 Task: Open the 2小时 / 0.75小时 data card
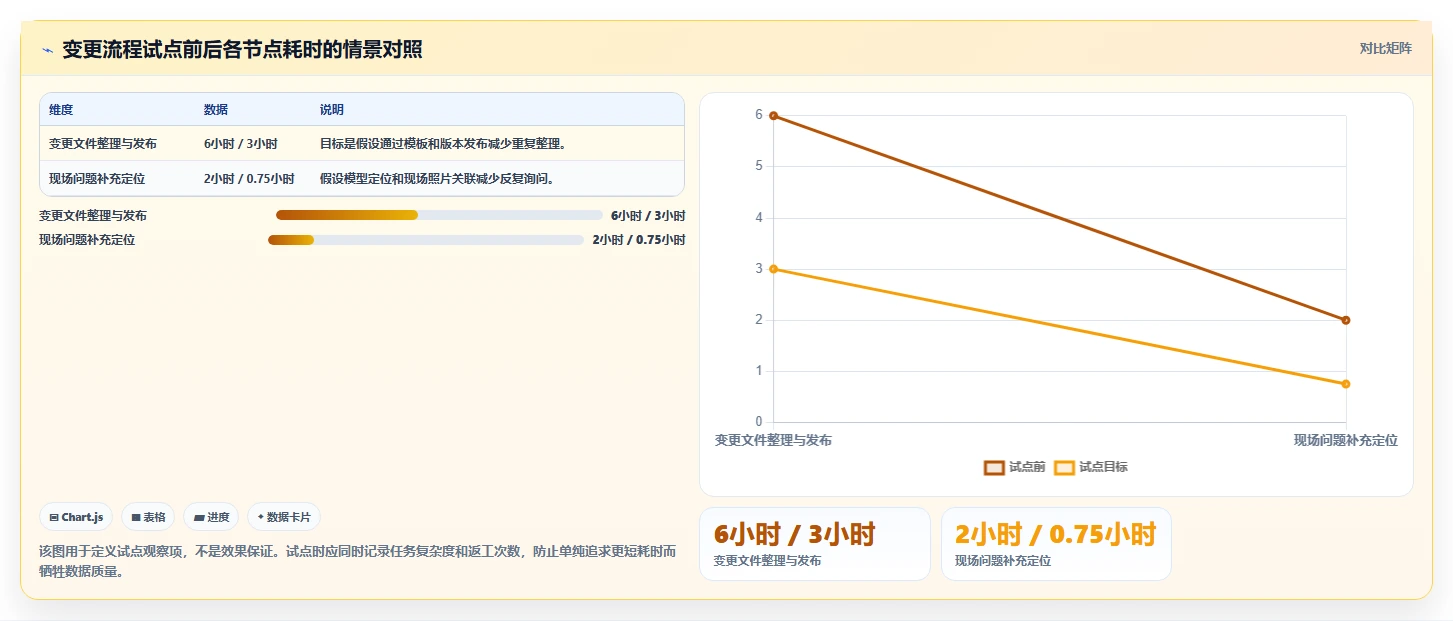coord(1056,544)
